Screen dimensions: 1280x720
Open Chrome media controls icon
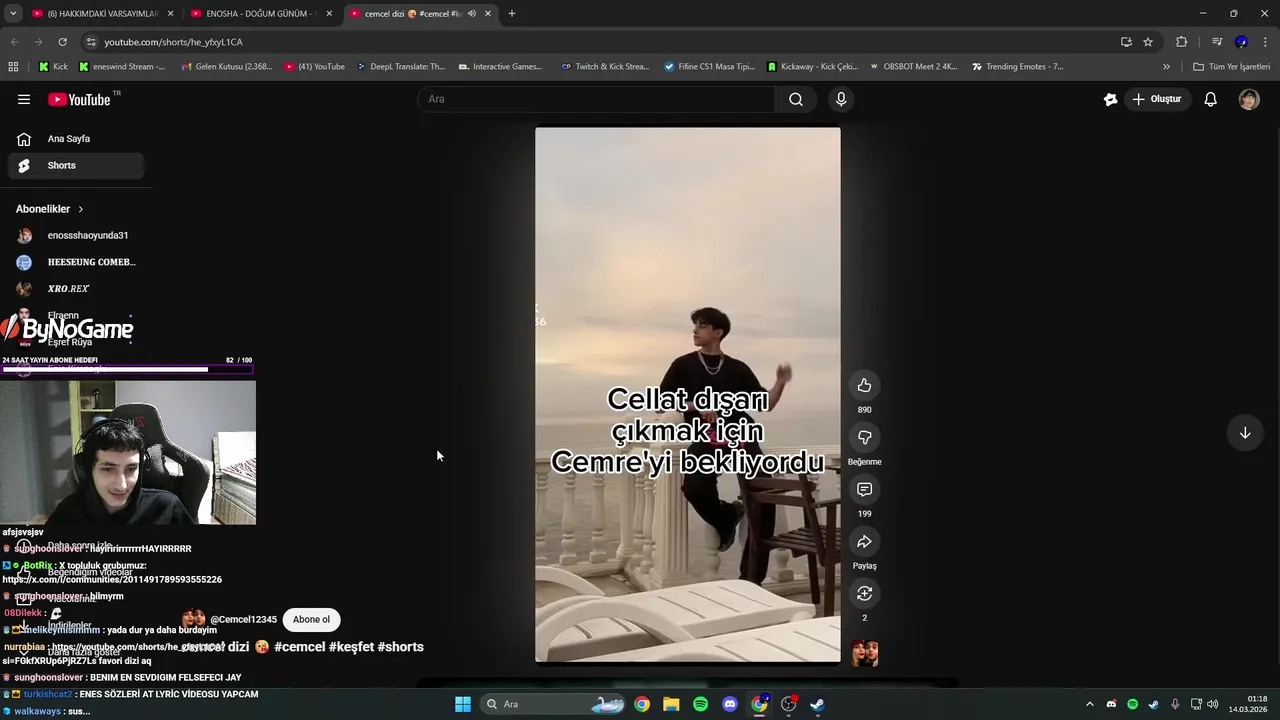tap(1217, 42)
